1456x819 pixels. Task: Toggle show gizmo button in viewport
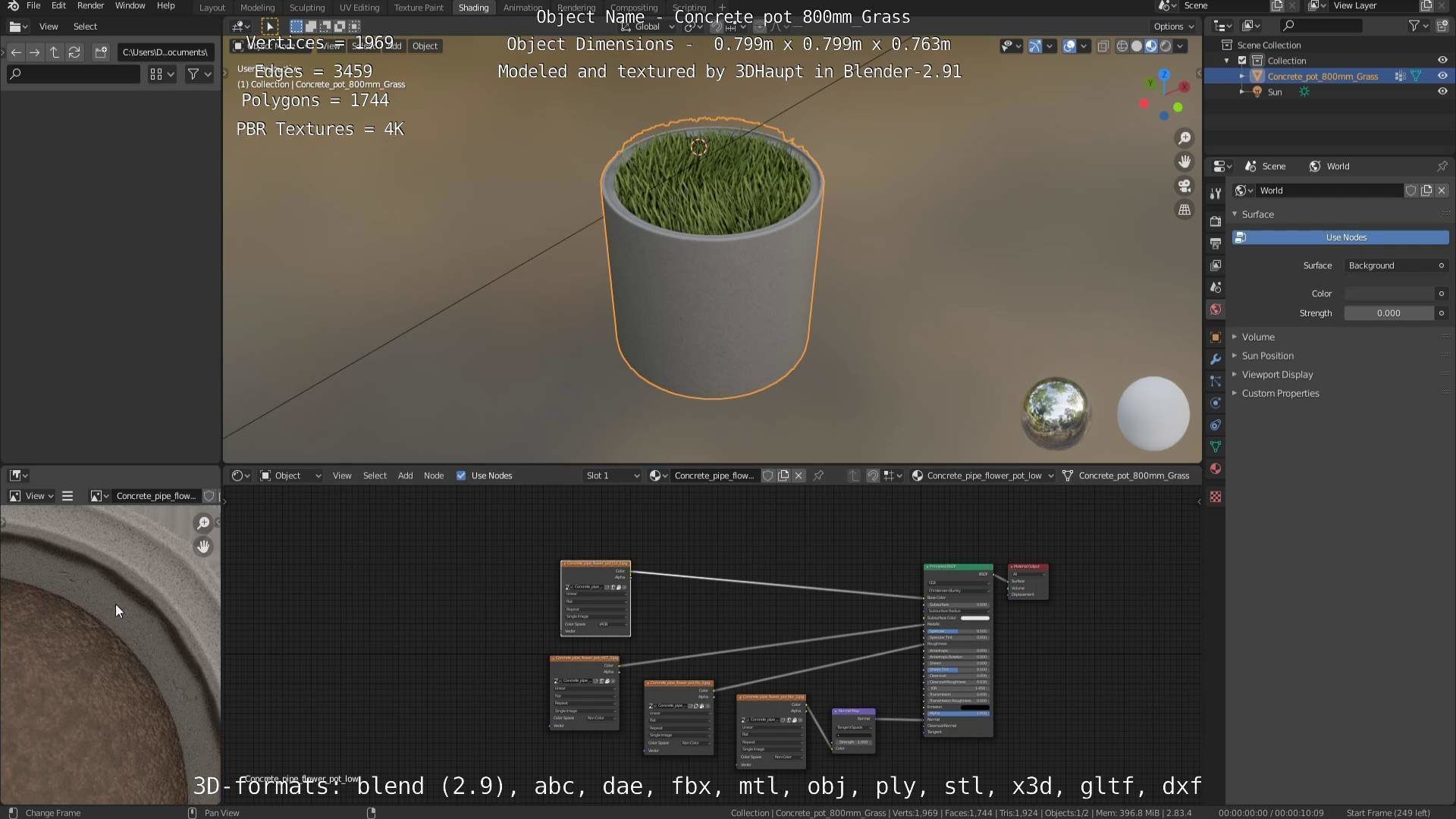point(1035,46)
